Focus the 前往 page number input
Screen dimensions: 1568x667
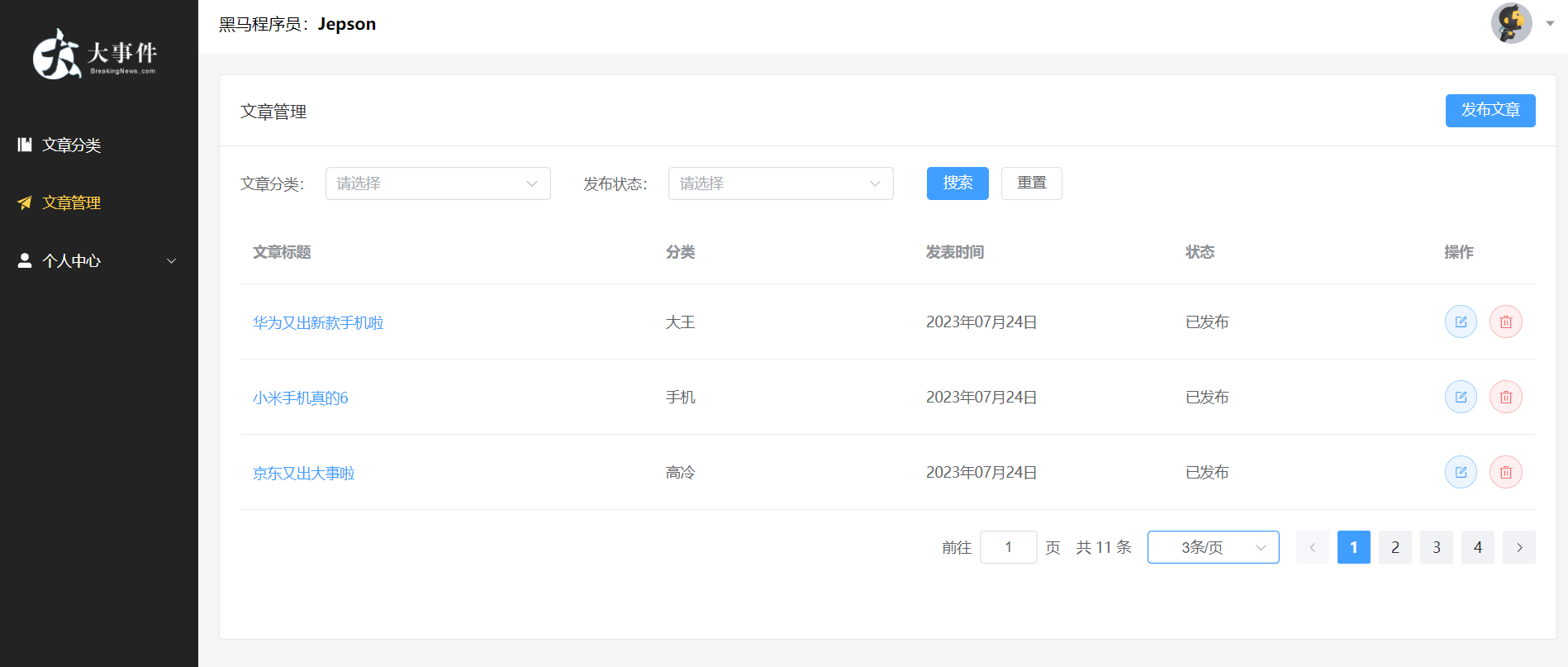[x=1008, y=547]
